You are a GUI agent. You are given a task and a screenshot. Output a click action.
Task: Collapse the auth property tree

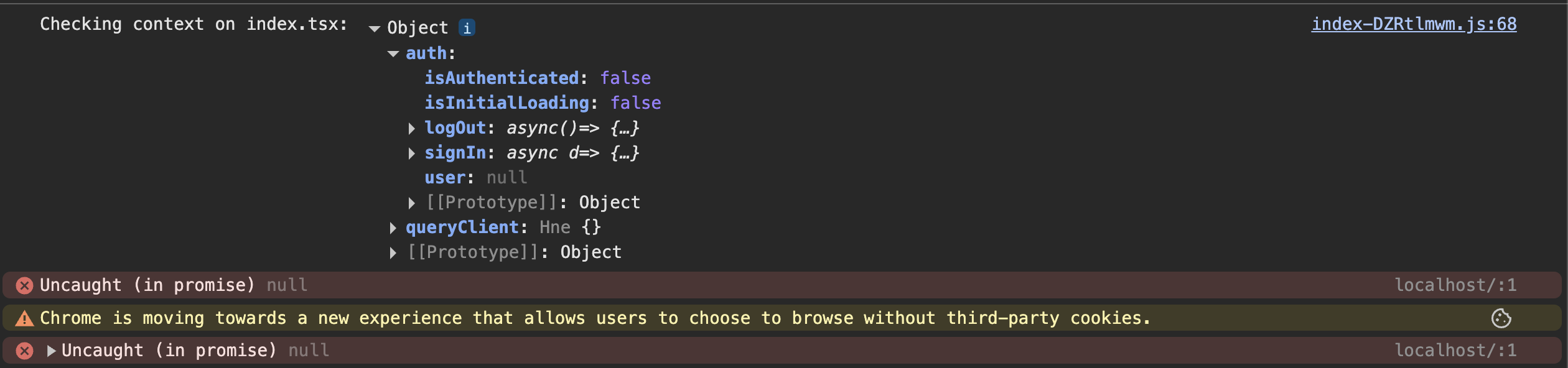click(393, 54)
